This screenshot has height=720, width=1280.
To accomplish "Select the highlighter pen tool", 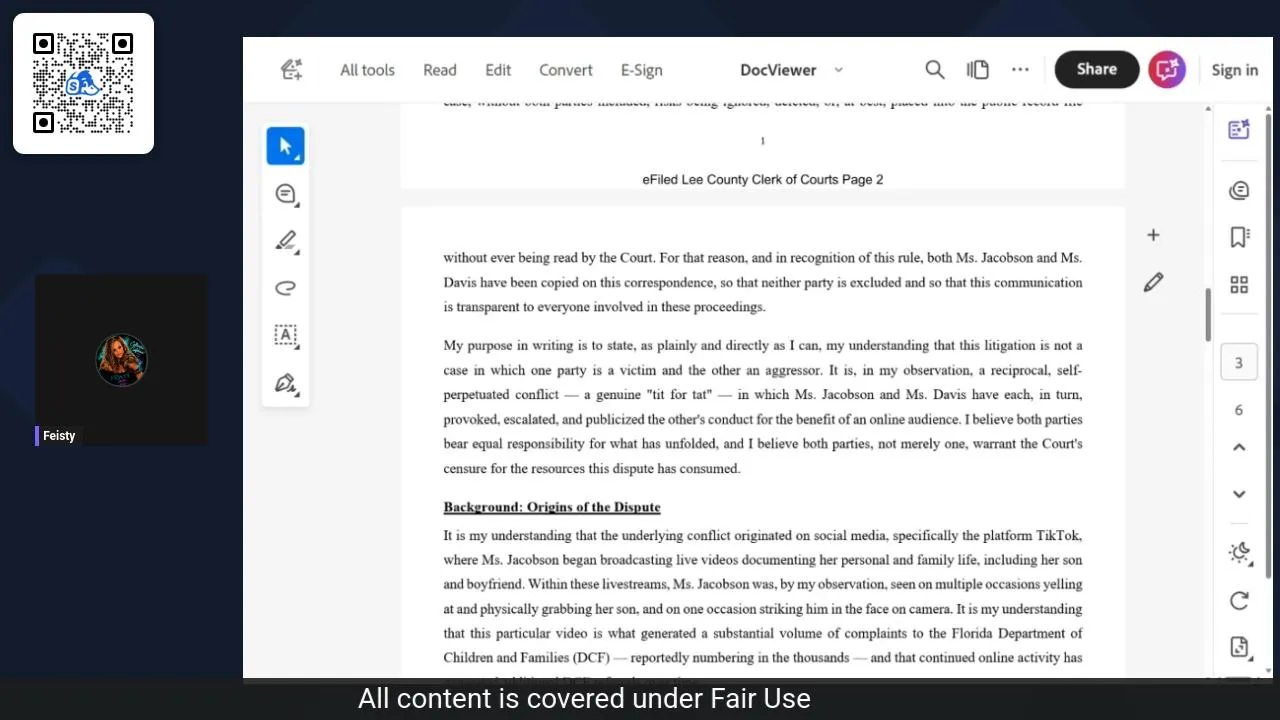I will 286,241.
